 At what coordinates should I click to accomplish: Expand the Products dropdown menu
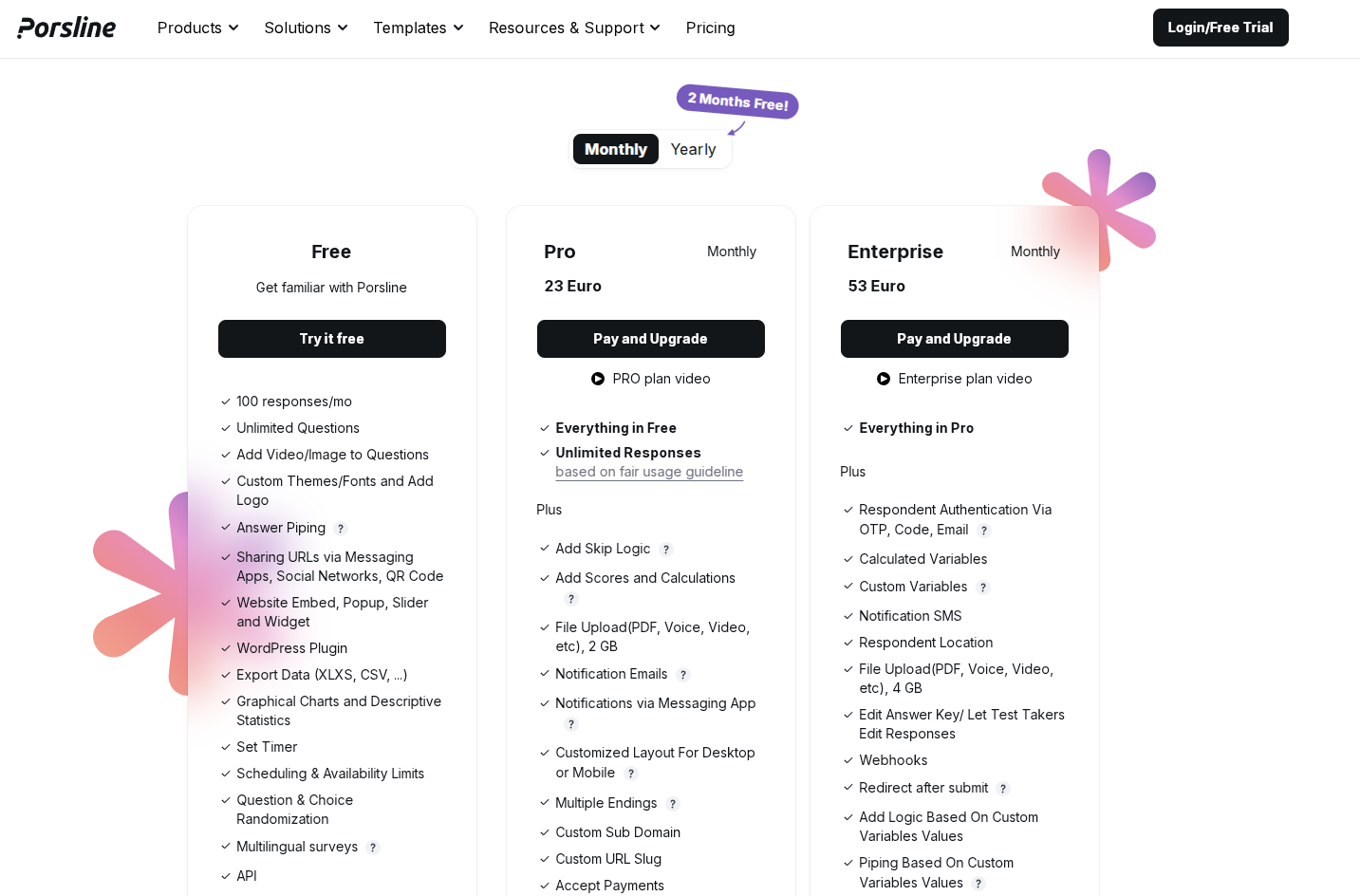pos(197,28)
